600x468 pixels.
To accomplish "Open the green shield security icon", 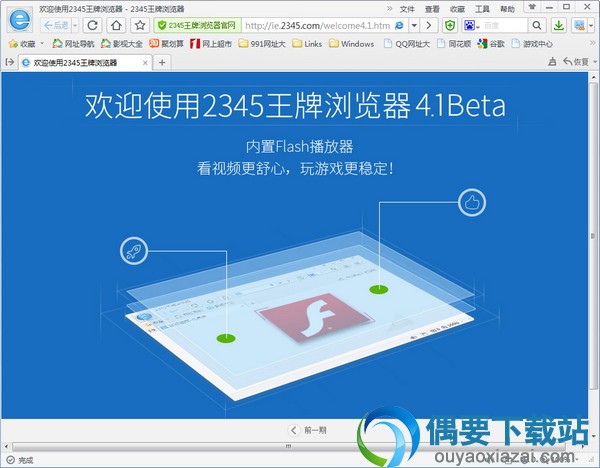I will [450, 26].
